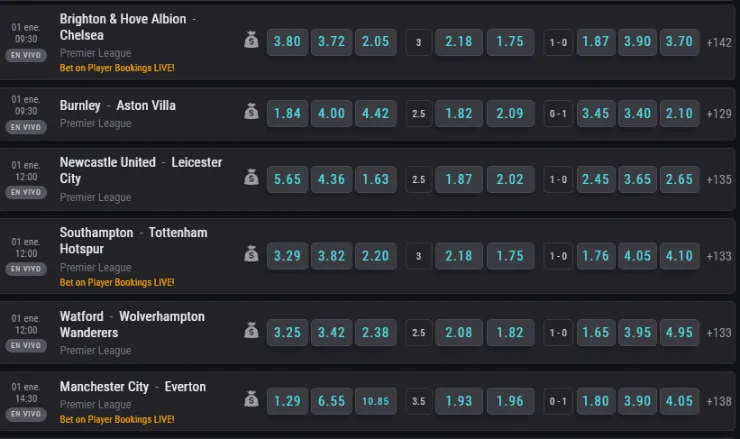Click EN VIVO badge on Newcastle match
Viewport: 740px width, 439px height.
pos(24,192)
